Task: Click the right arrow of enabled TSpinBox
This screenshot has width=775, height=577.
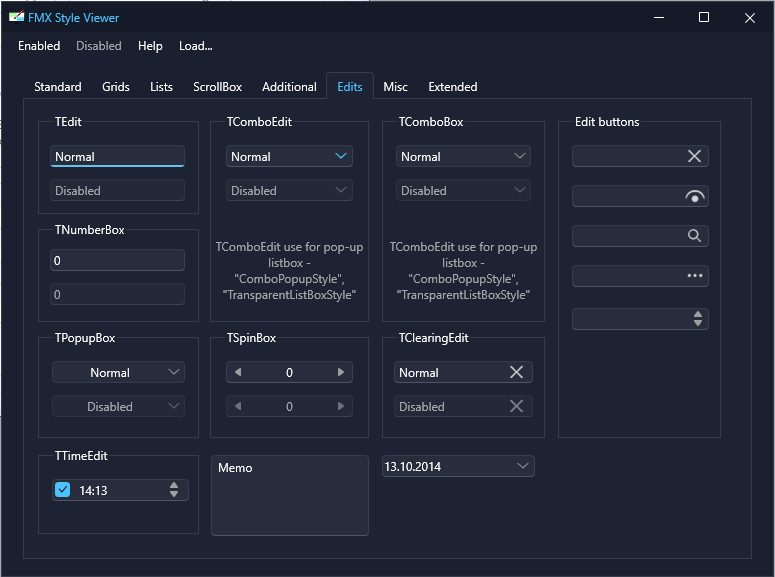Action: coord(341,372)
